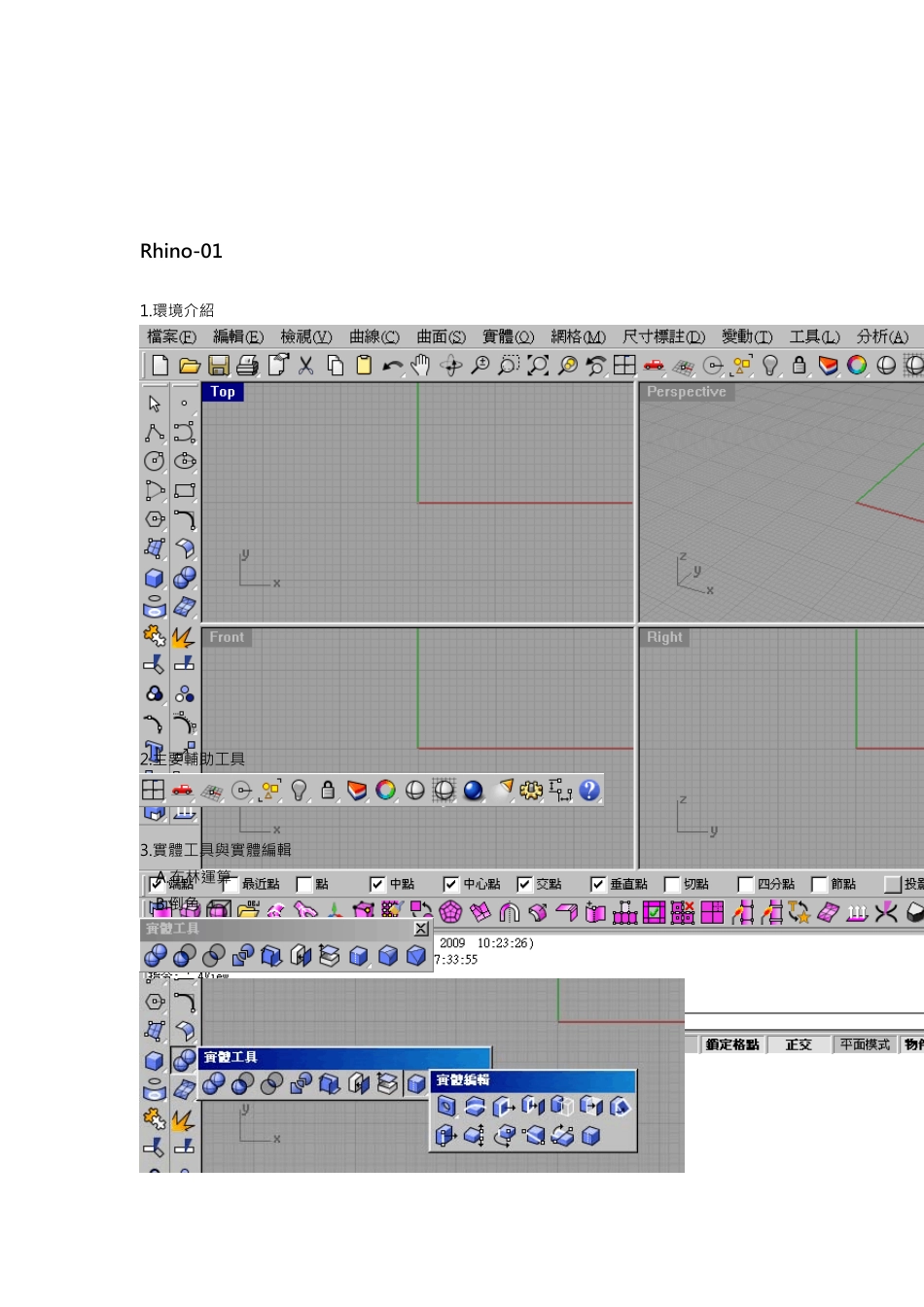The width and height of the screenshot is (924, 1307).
Task: Click the Save floppy disk icon
Action: (x=219, y=366)
